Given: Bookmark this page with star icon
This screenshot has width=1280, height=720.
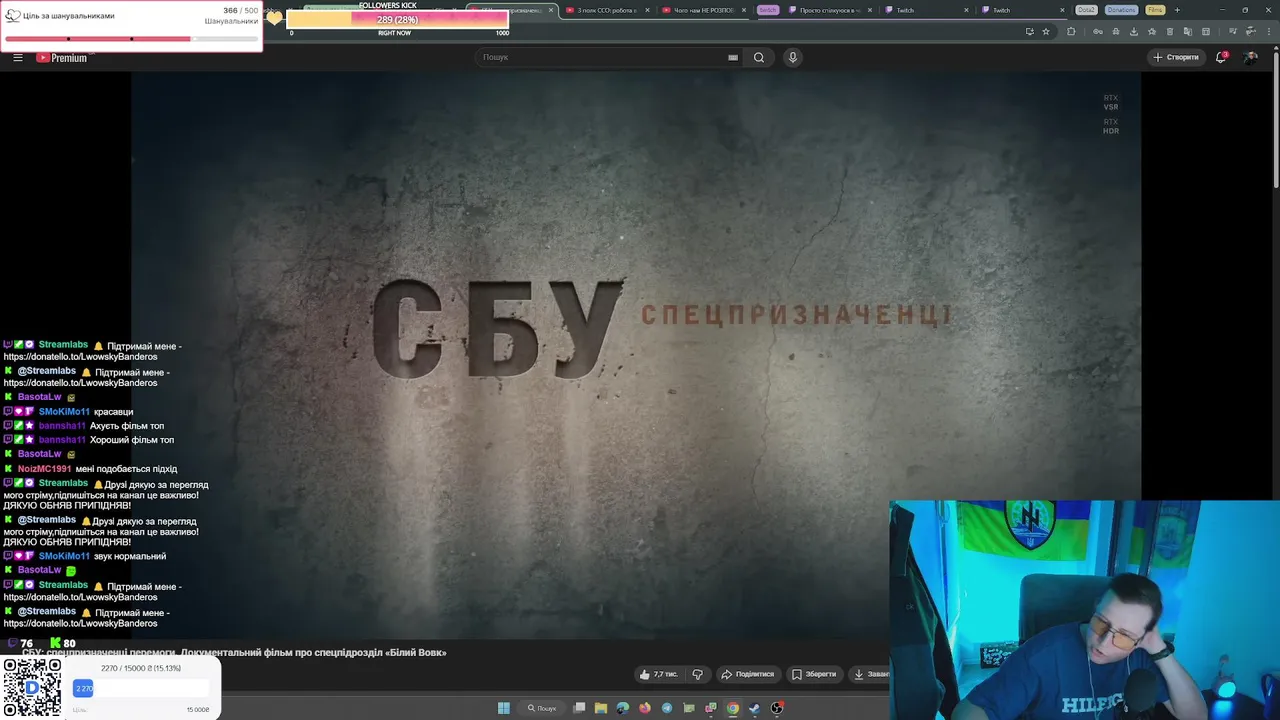Looking at the screenshot, I should [x=1046, y=31].
